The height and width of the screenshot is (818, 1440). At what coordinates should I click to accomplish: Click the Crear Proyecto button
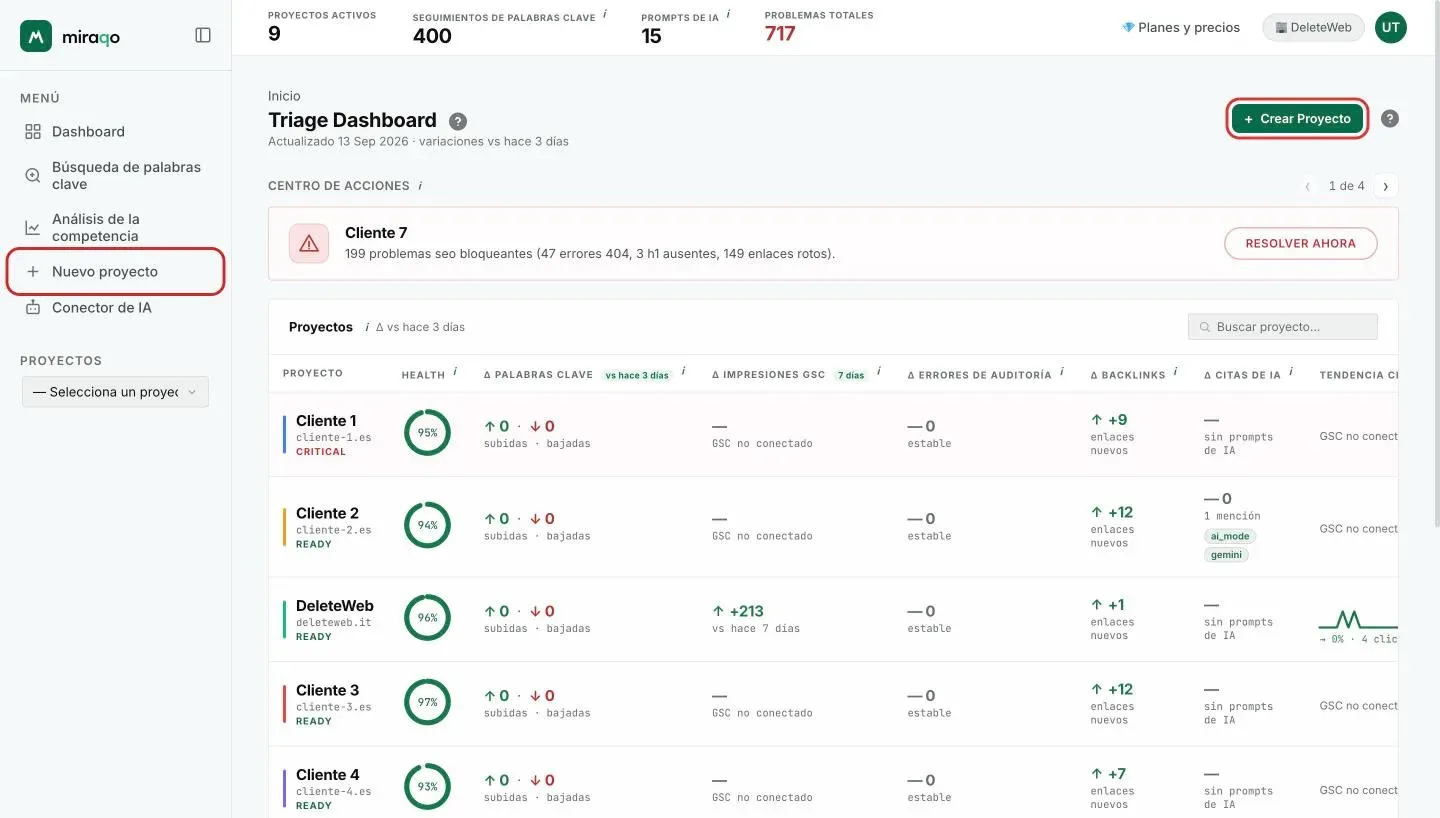coord(1297,119)
